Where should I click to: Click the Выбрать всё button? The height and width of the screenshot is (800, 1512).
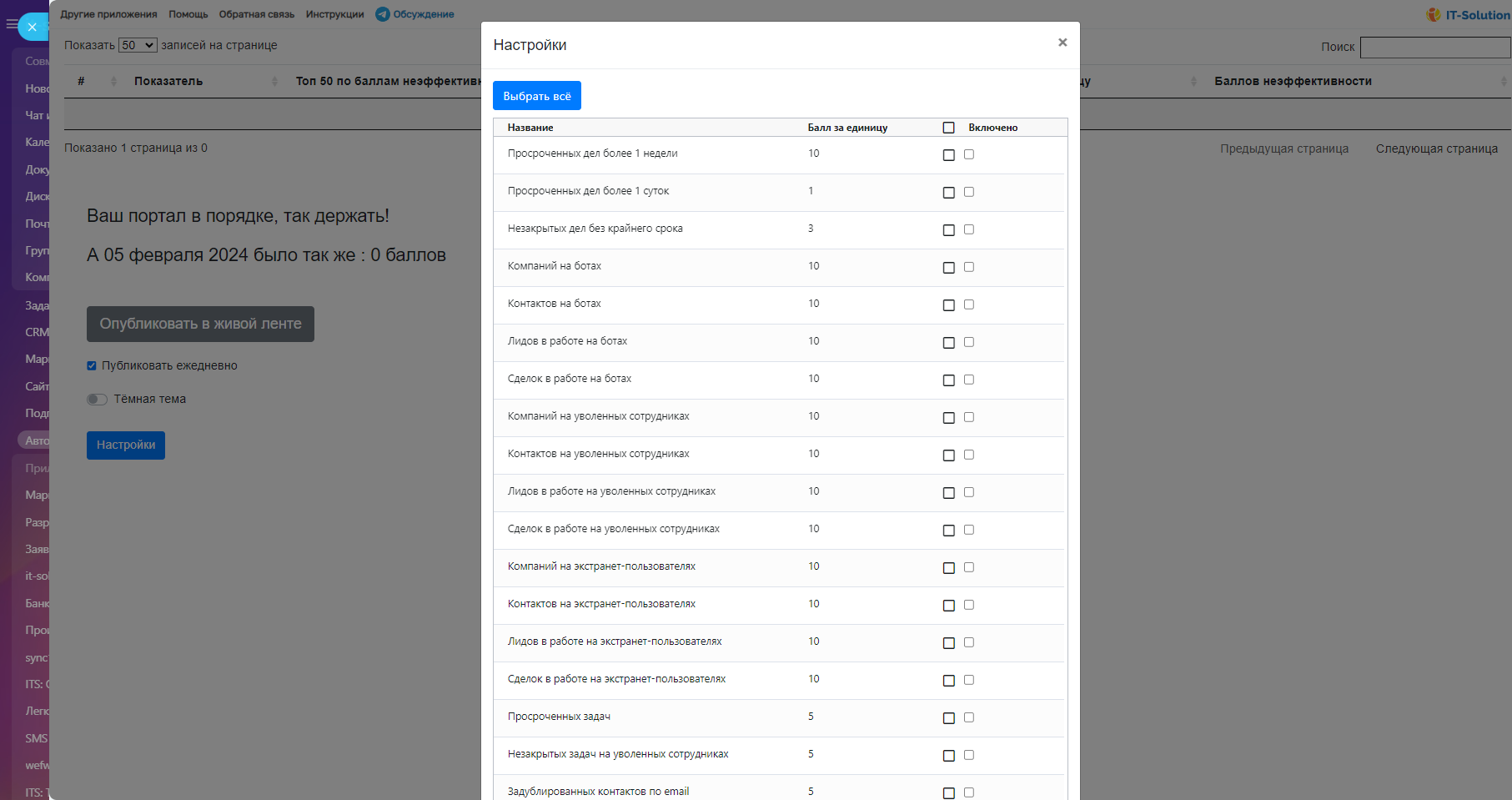point(536,96)
